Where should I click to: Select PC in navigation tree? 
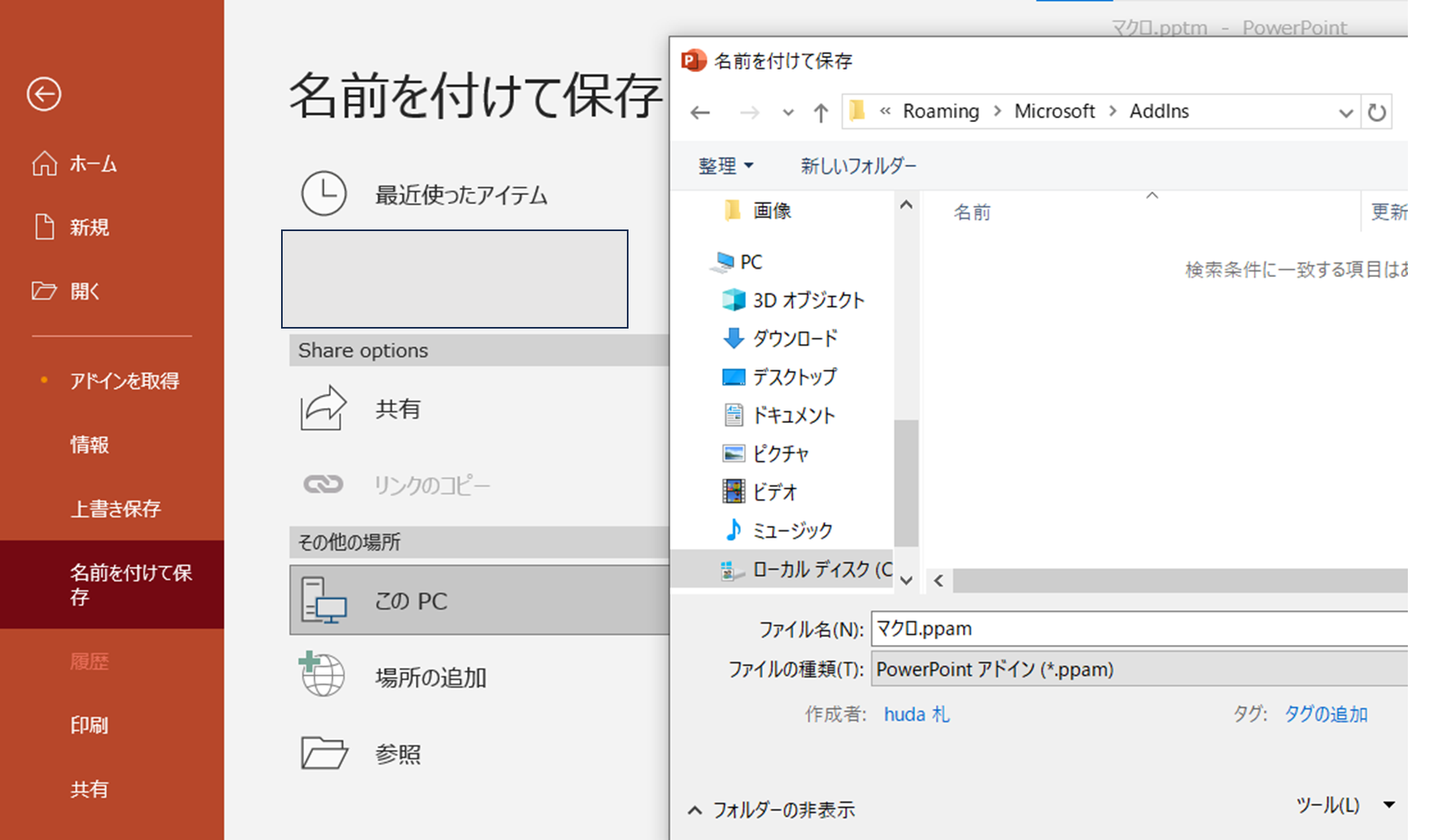pos(751,262)
